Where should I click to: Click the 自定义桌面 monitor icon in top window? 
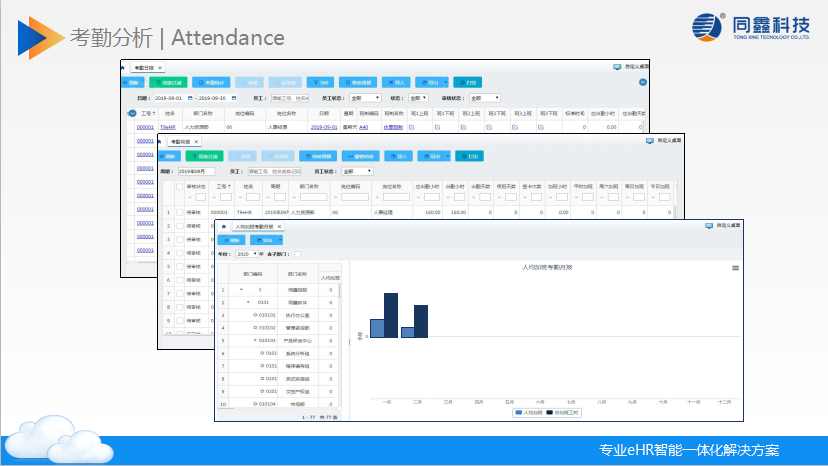615,67
